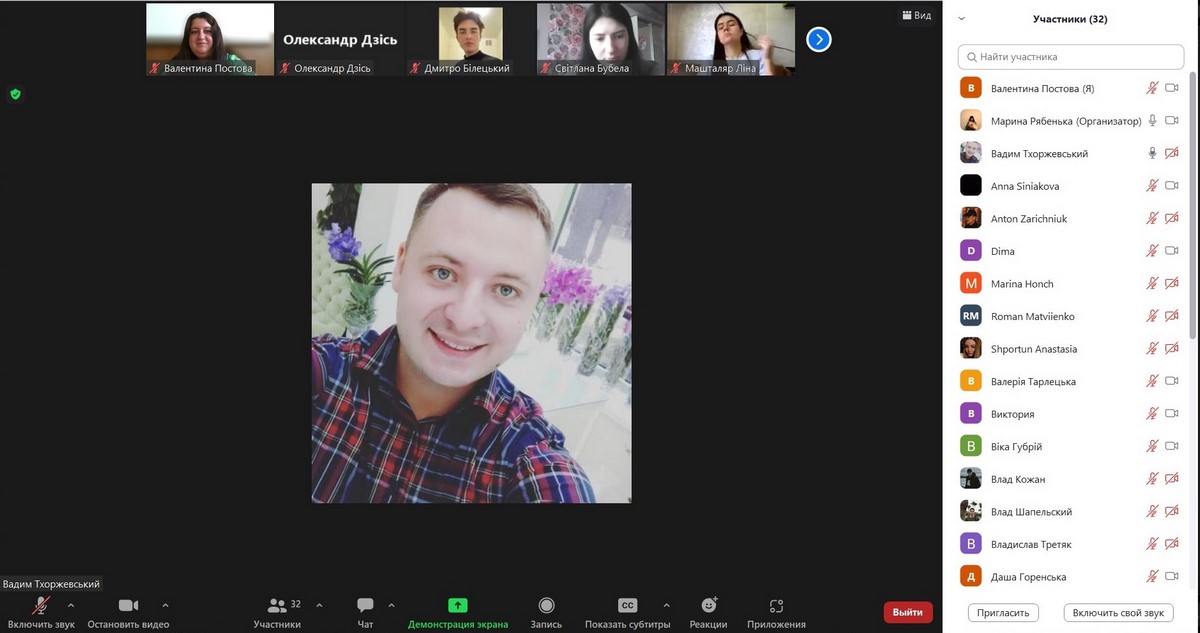This screenshot has width=1200, height=633.
Task: Open the Вид view menu
Action: [916, 16]
